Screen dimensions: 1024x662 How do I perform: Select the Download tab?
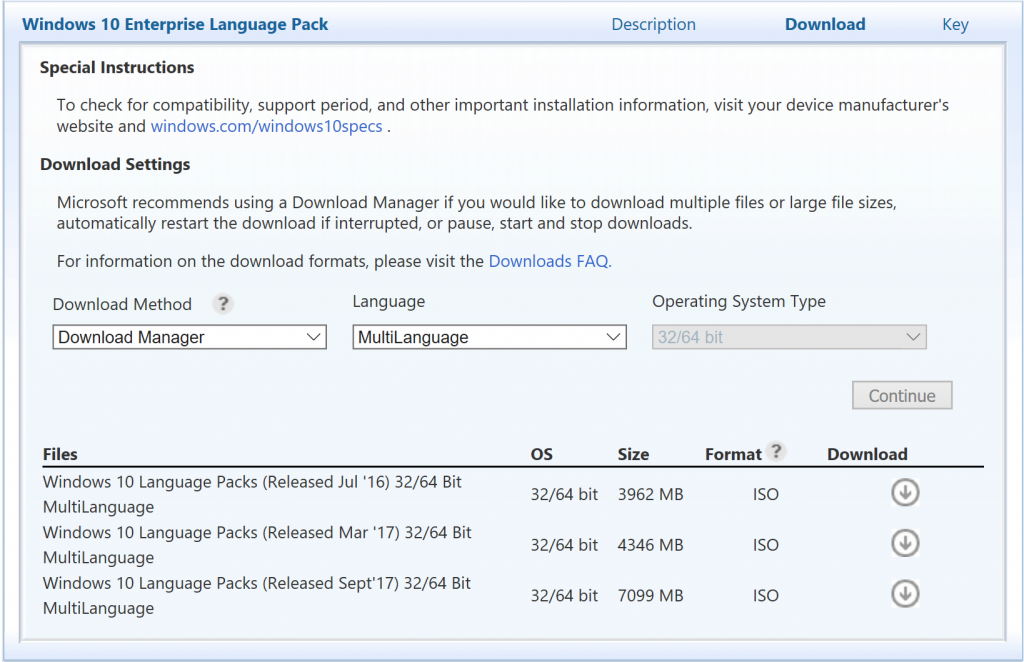coord(825,25)
